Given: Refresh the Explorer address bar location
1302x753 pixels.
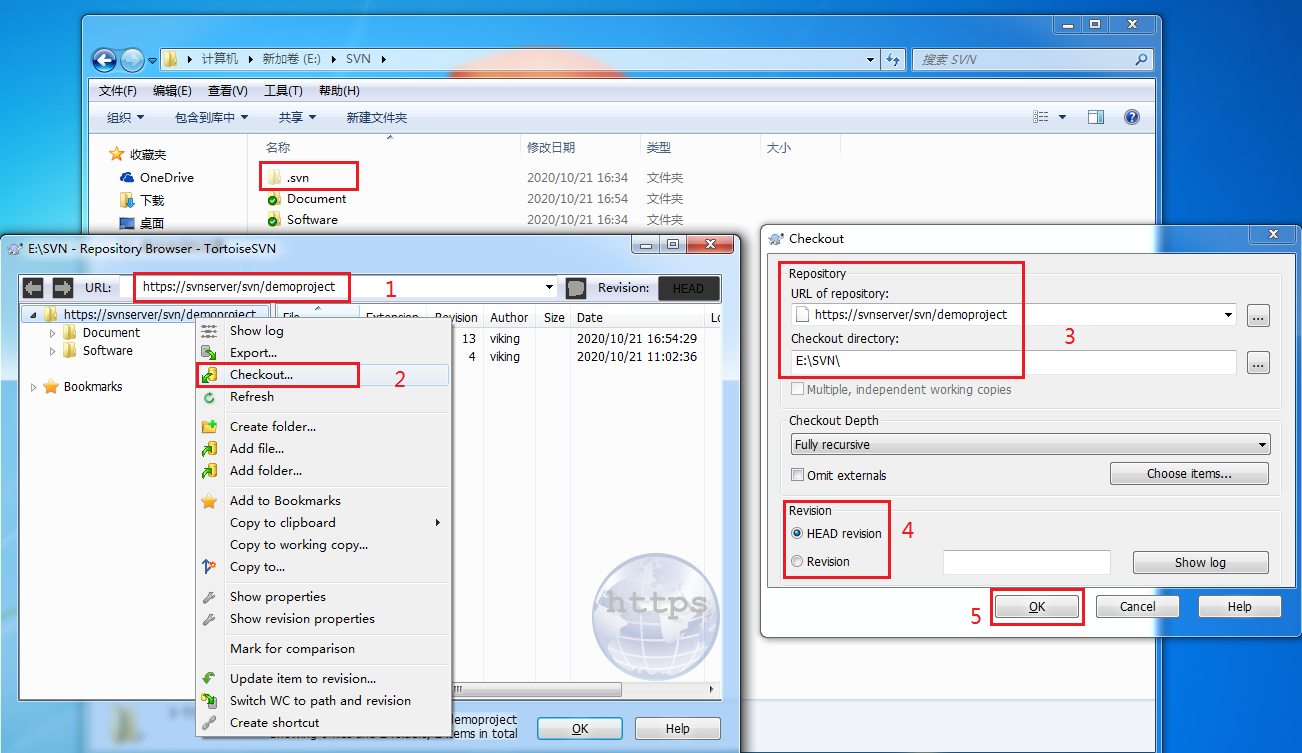Looking at the screenshot, I should pyautogui.click(x=893, y=60).
